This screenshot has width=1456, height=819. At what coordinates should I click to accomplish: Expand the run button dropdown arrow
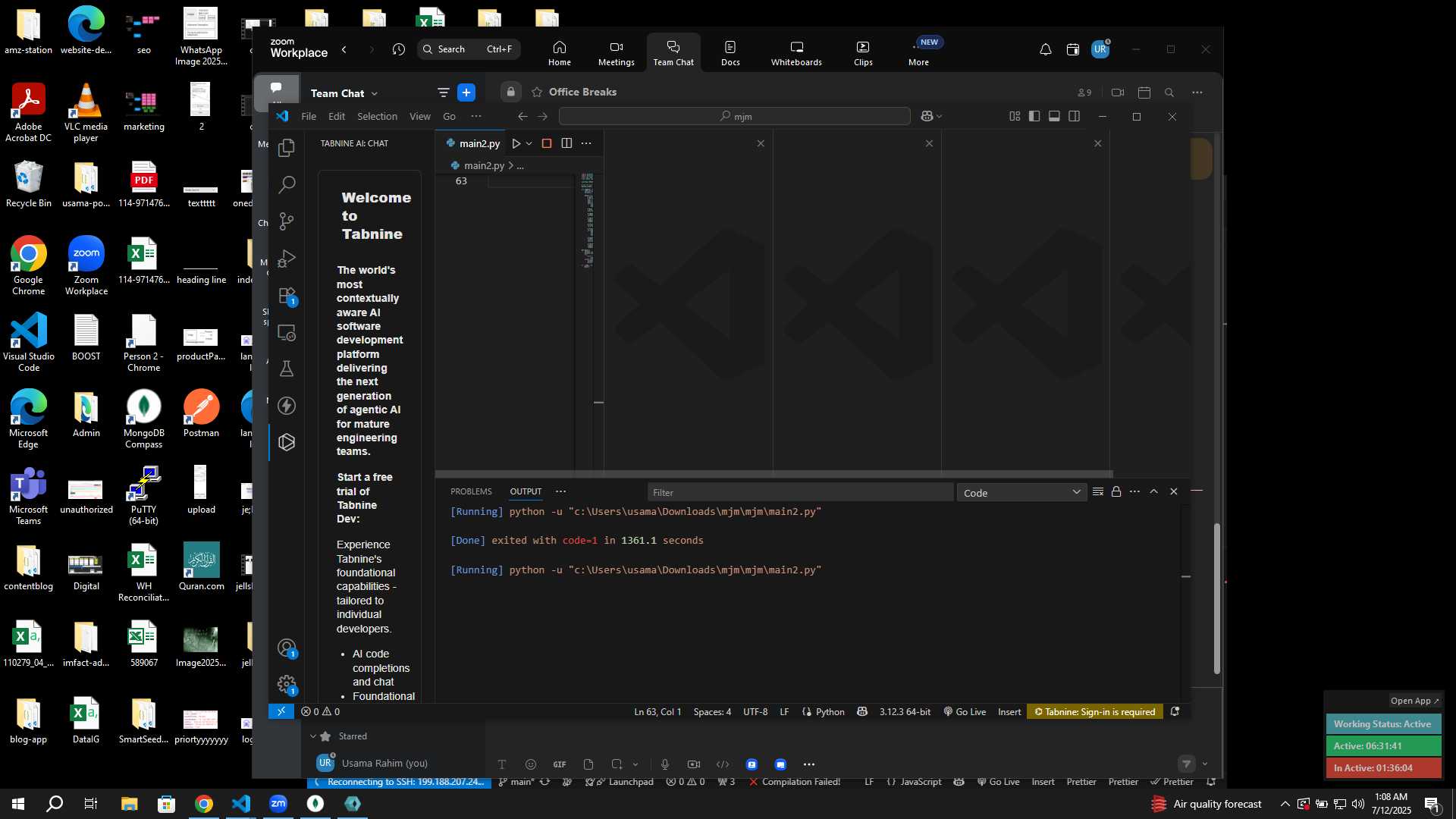click(529, 143)
